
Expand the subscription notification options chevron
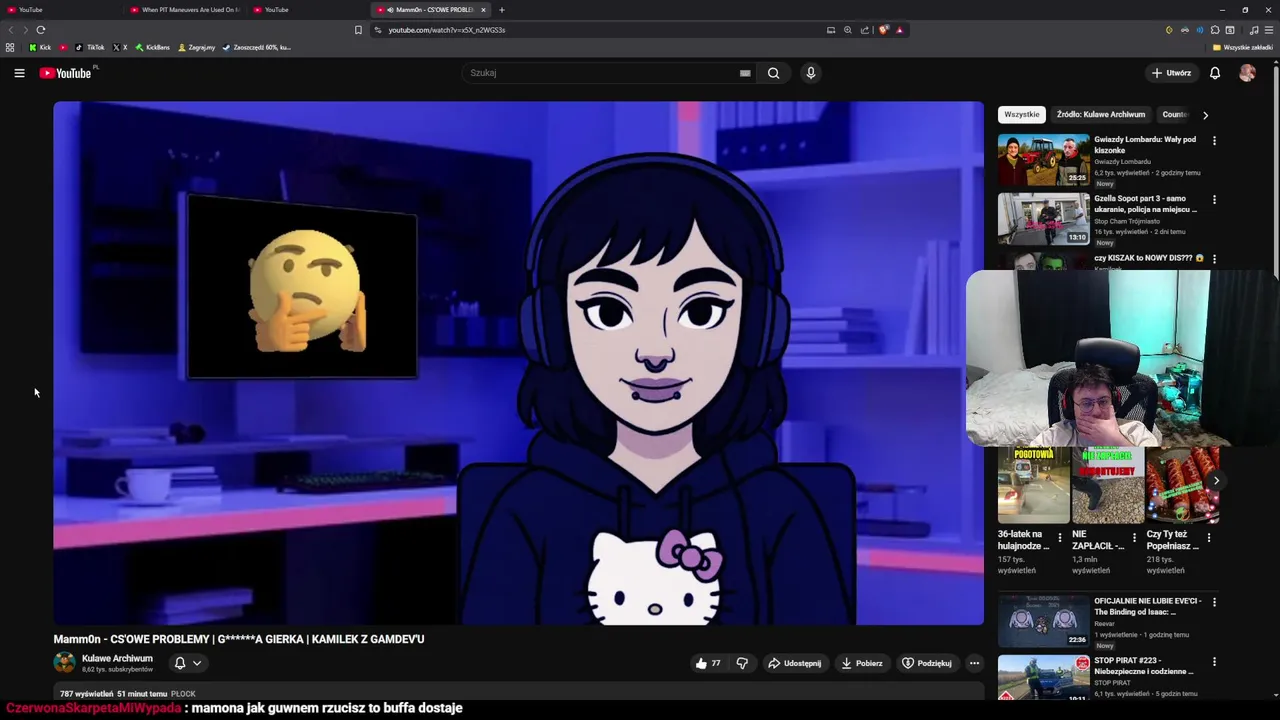197,663
